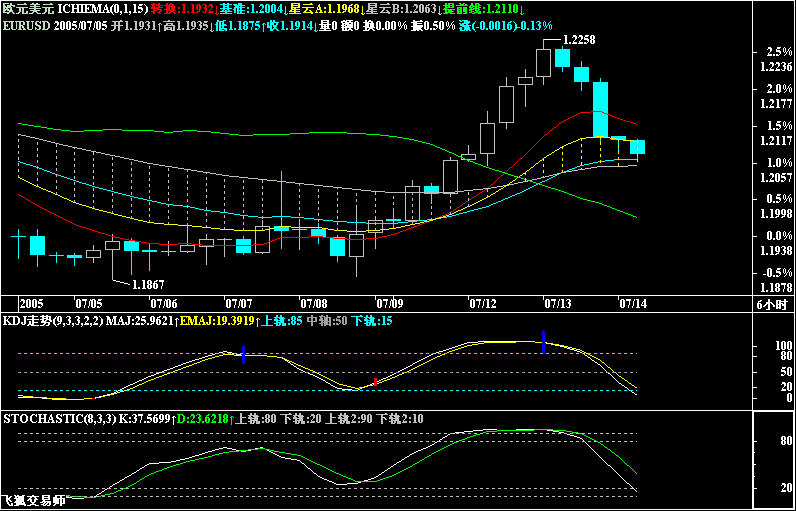Select the MAJ:25.9621 value
Viewport: 796px width, 511px height.
coord(141,321)
